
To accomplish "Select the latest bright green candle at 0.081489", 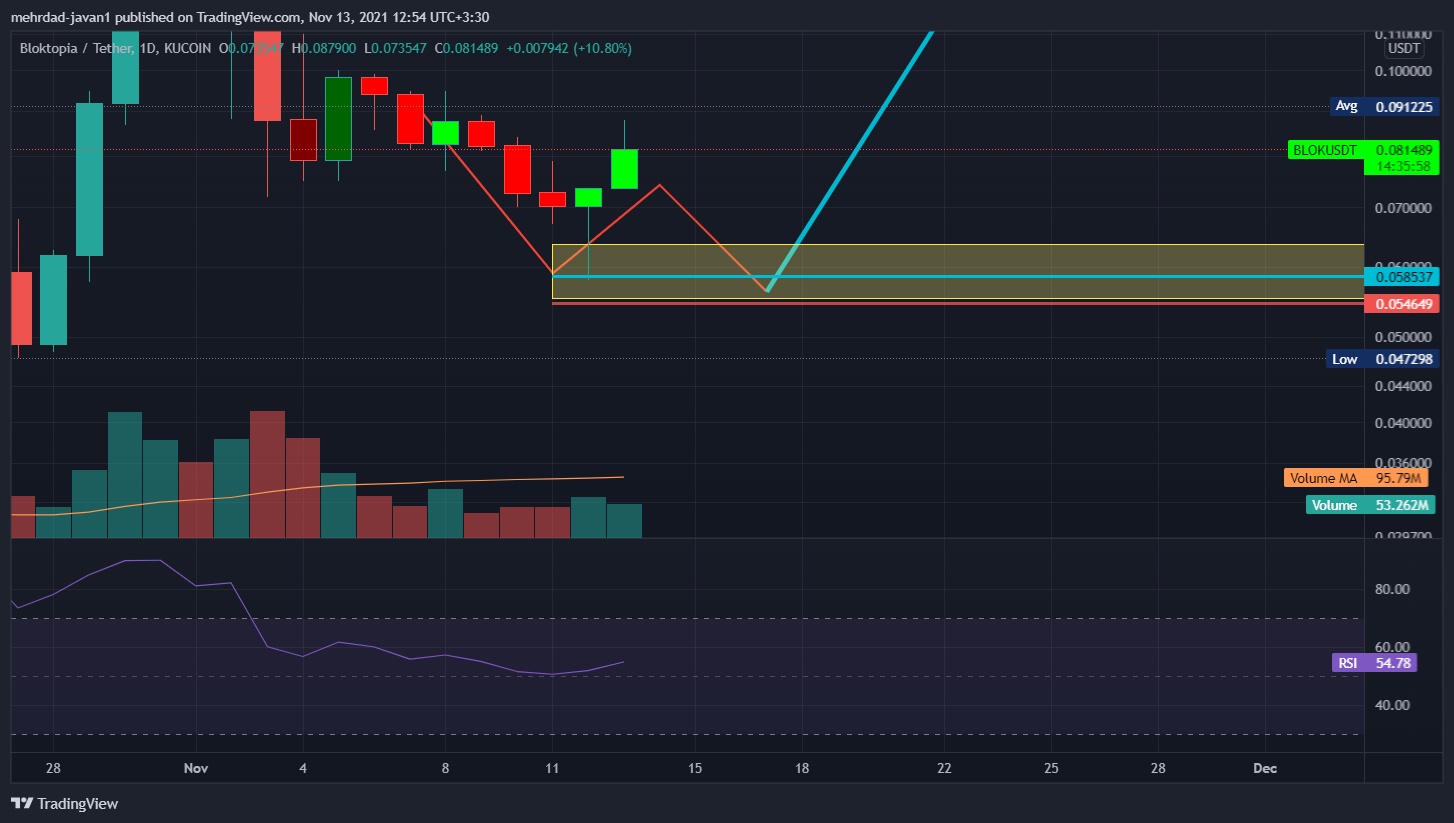I will coord(625,169).
